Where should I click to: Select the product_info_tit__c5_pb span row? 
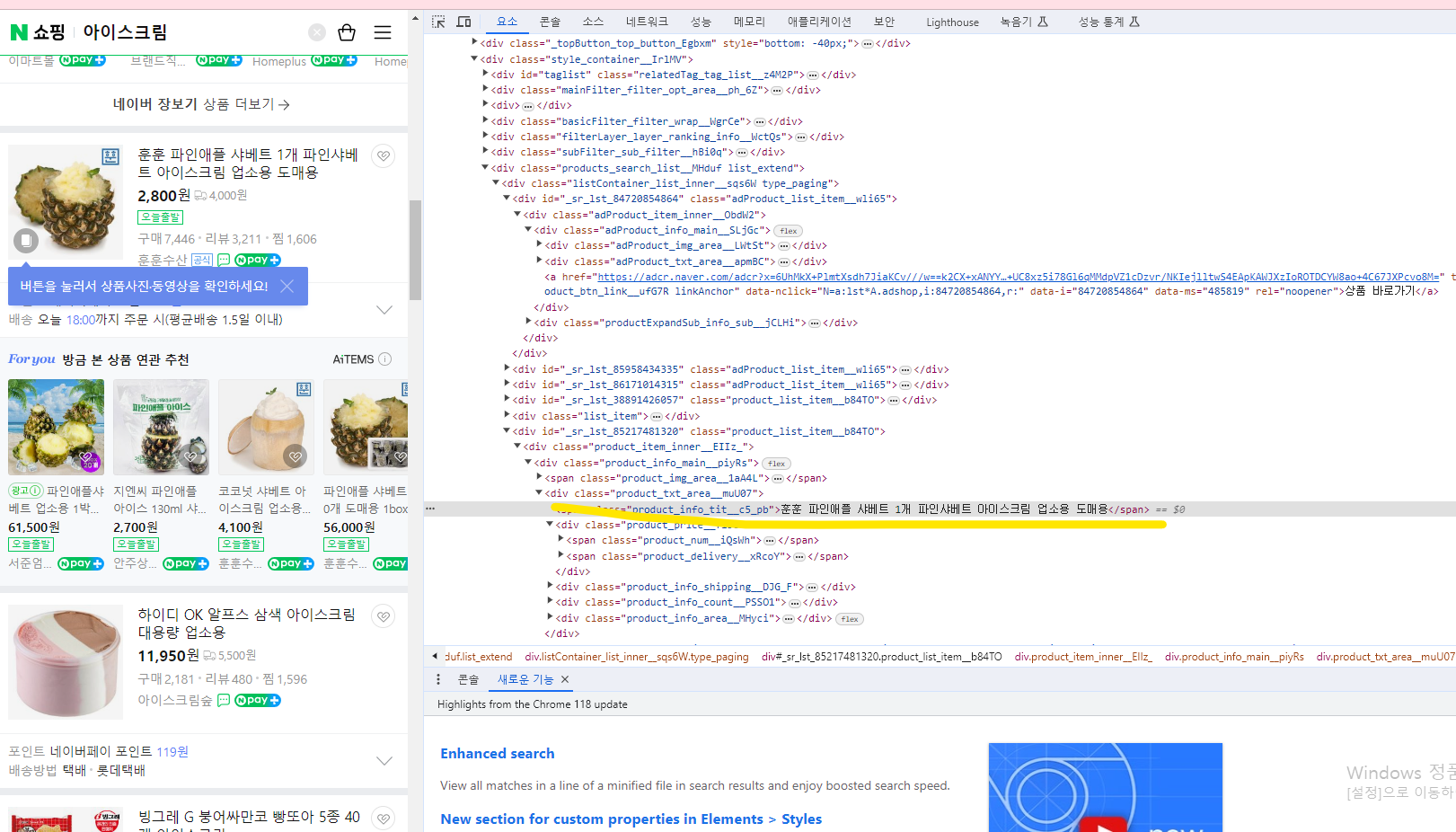pyautogui.click(x=940, y=509)
